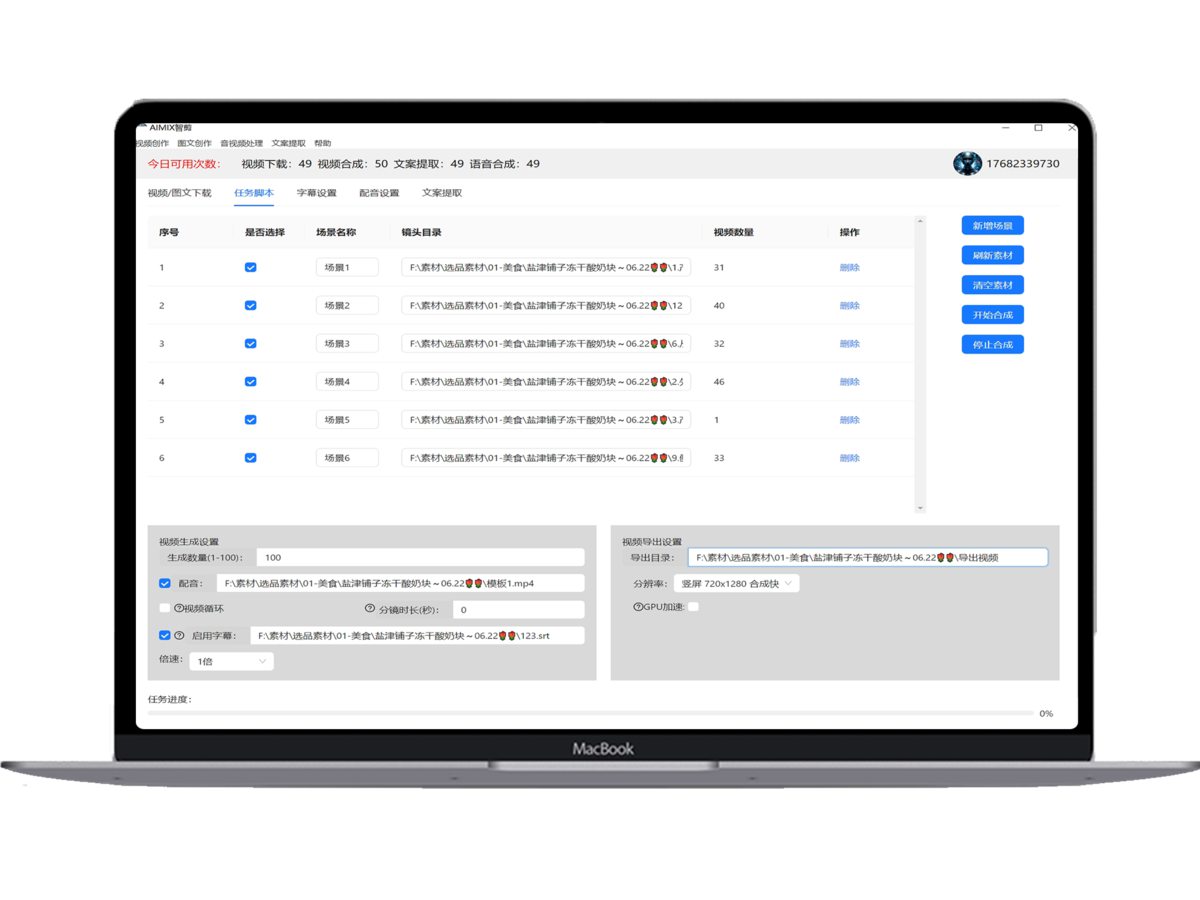Image resolution: width=1200 pixels, height=900 pixels.
Task: Click table scrollbar down arrow
Action: (921, 508)
